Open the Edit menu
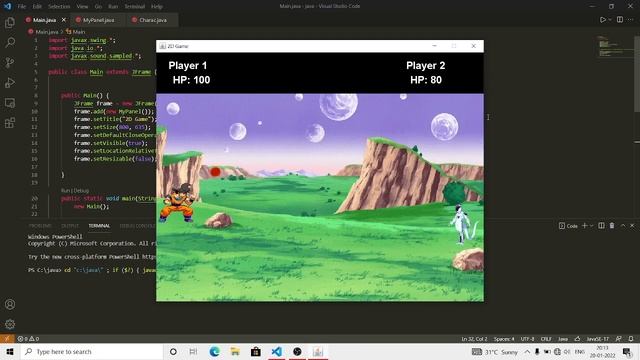Screen dimensions: 640x360 point(37,7)
